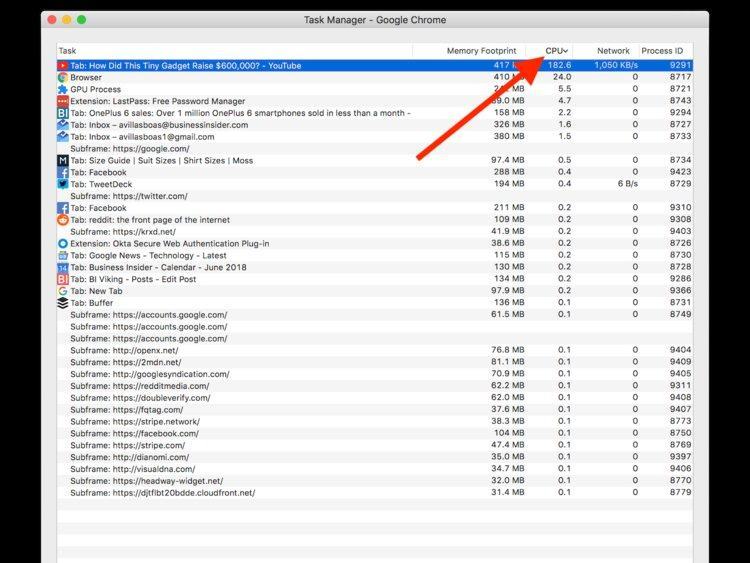Image resolution: width=750 pixels, height=563 pixels.
Task: Click the Task column header
Action: tap(67, 51)
